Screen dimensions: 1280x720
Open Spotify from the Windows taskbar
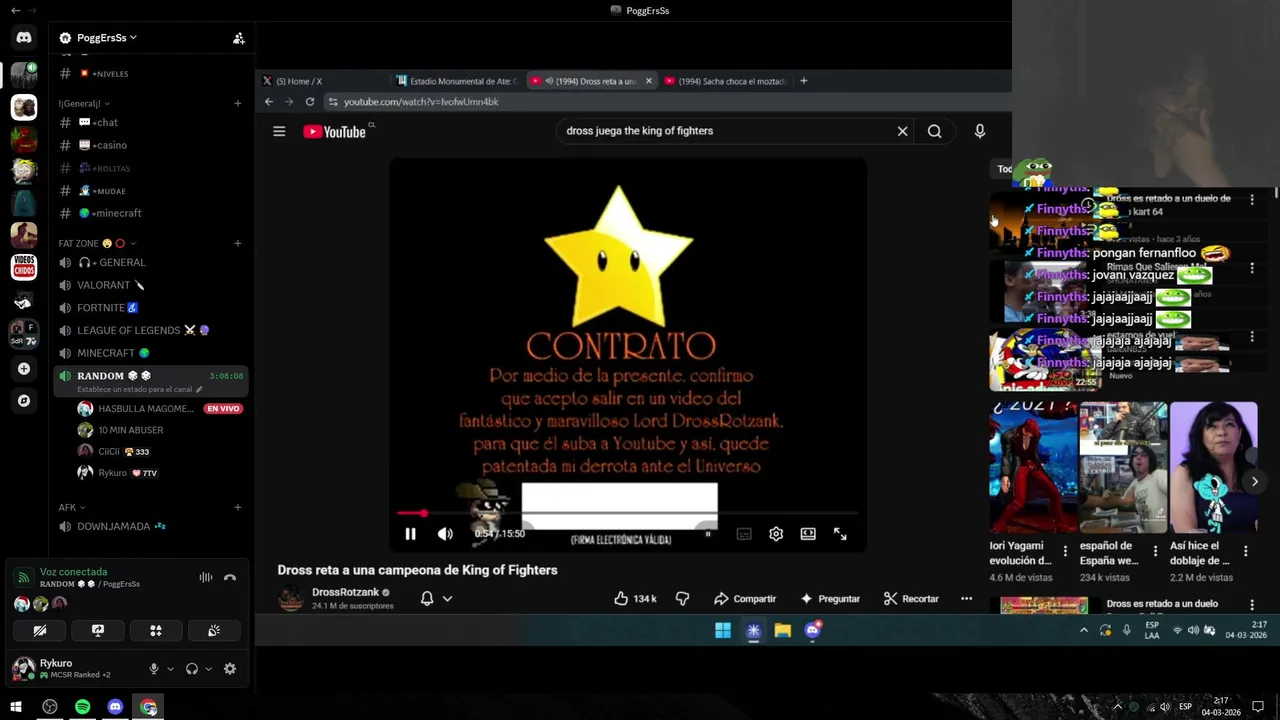pos(83,707)
